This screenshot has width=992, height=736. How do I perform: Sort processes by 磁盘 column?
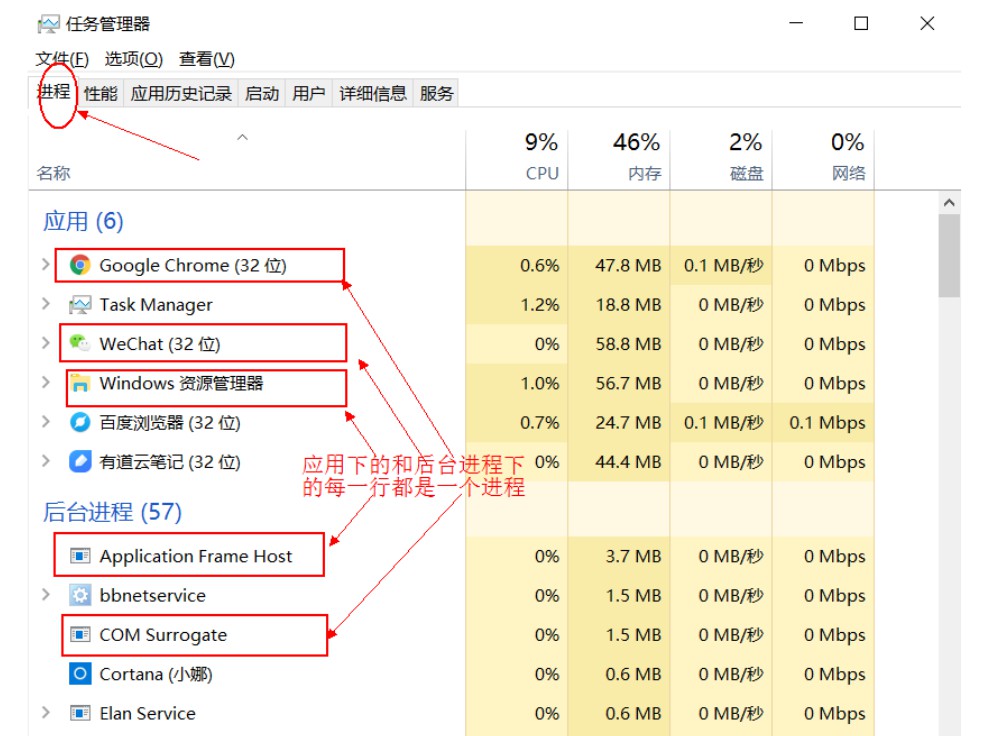(x=721, y=159)
